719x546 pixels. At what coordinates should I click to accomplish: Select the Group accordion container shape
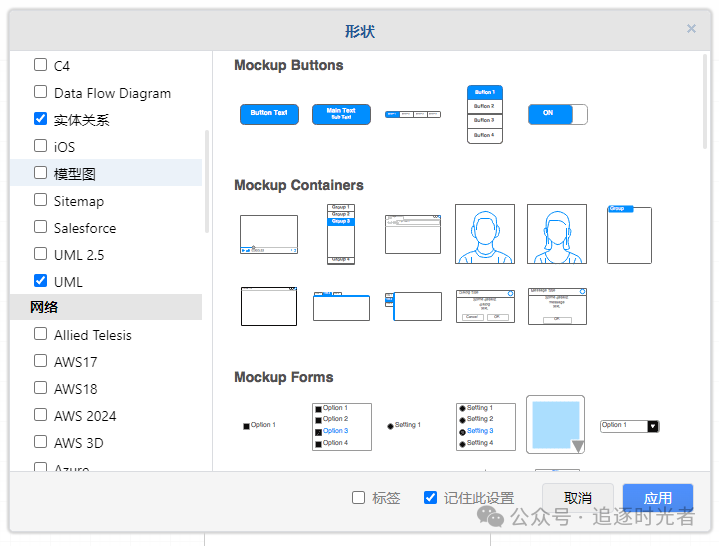341,234
